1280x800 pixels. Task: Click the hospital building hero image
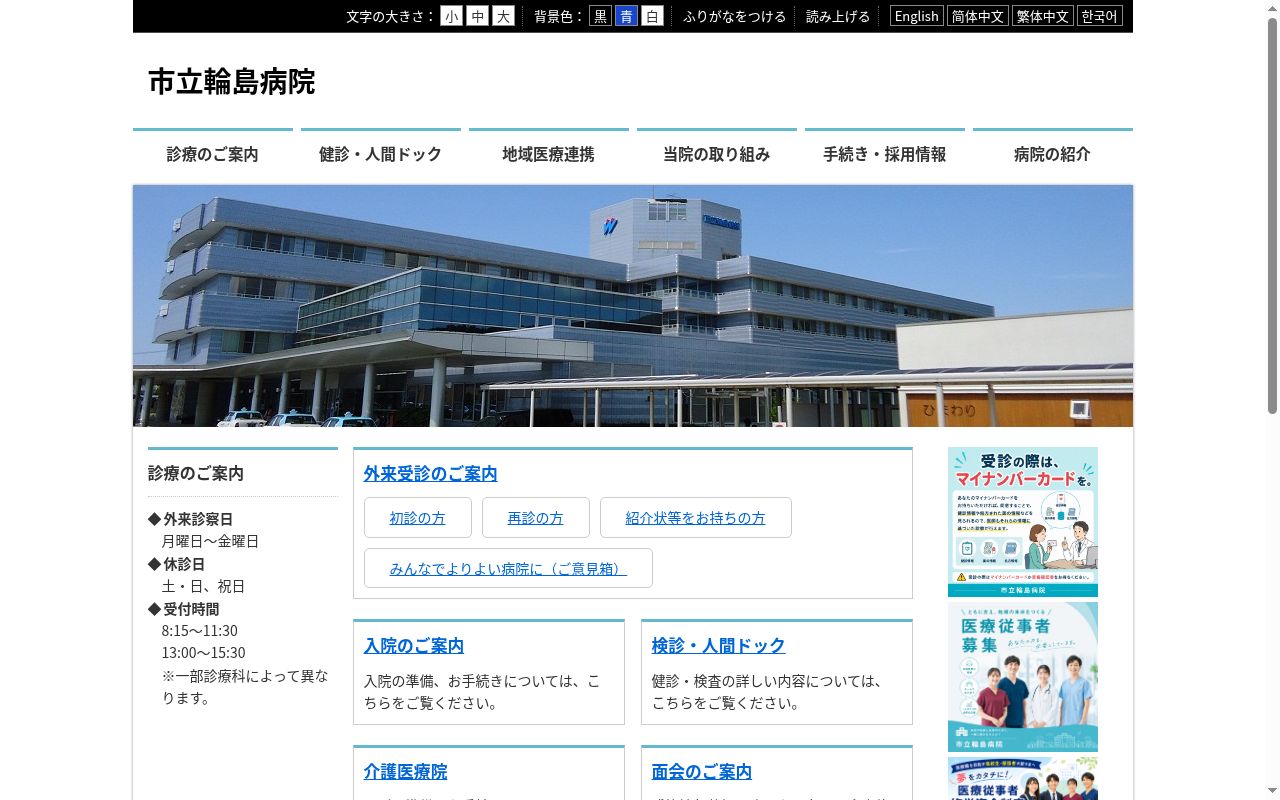point(633,306)
